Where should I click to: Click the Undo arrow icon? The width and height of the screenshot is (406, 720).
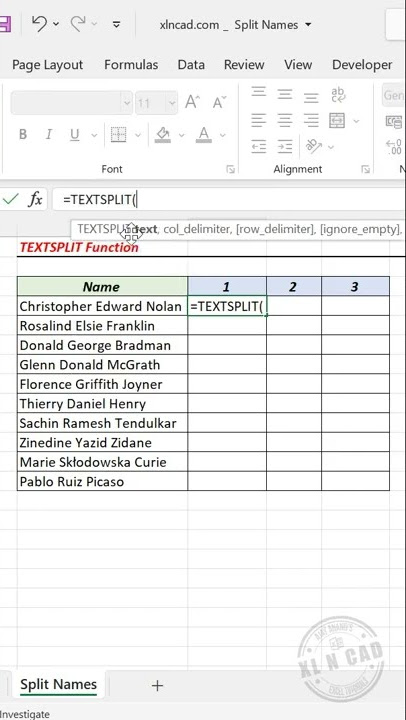[40, 23]
